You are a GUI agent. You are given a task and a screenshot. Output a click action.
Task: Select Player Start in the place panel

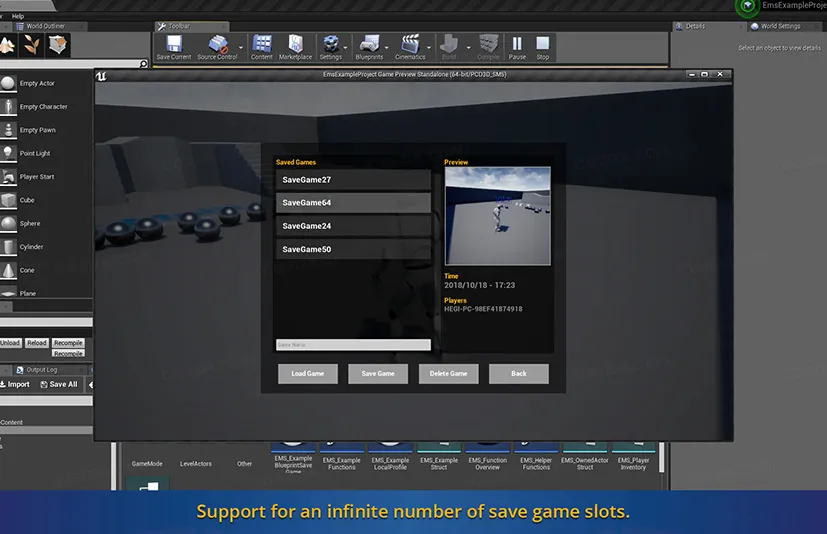[x=46, y=177]
